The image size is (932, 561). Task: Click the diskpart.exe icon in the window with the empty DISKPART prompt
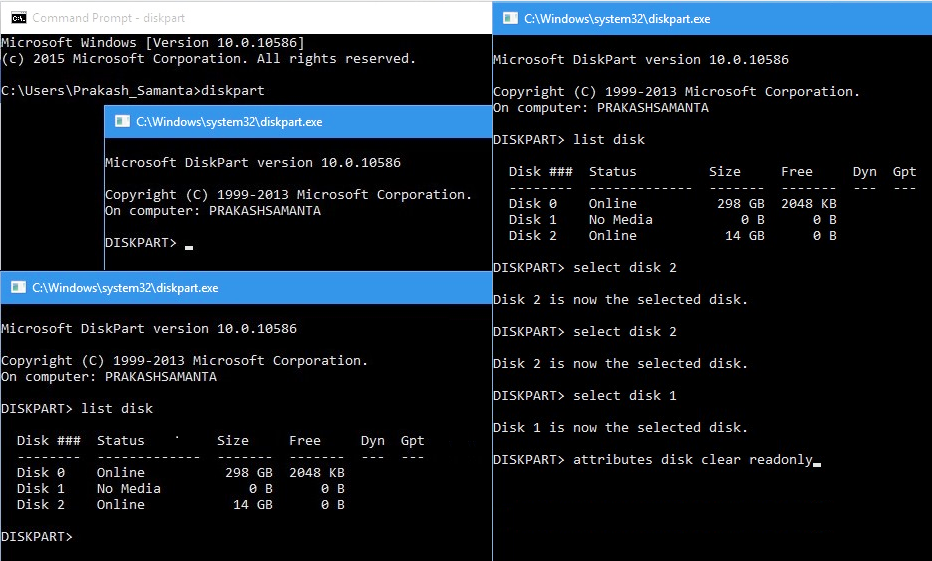click(x=122, y=121)
